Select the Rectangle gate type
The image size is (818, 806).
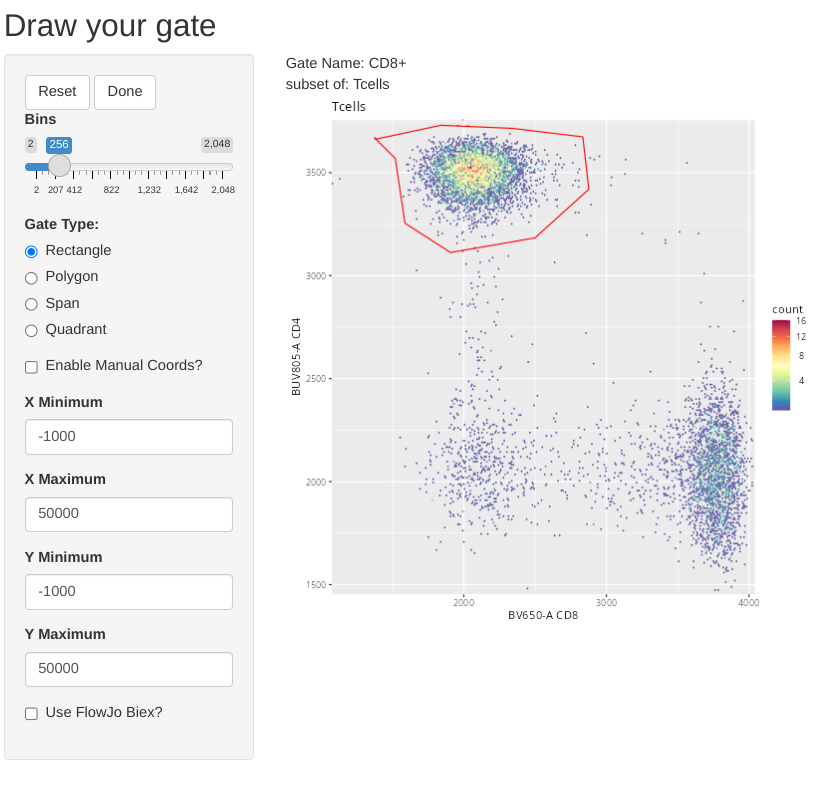(31, 251)
